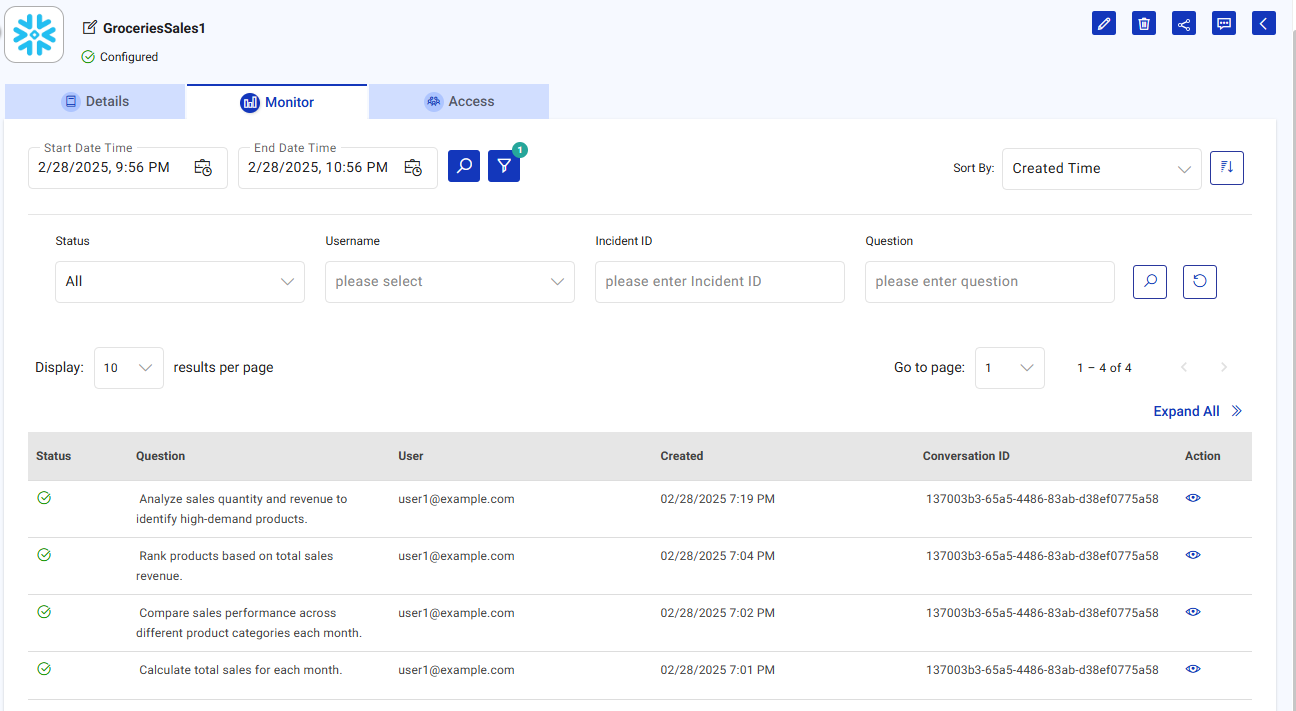Click the reset filters circular arrow icon

pyautogui.click(x=1199, y=281)
